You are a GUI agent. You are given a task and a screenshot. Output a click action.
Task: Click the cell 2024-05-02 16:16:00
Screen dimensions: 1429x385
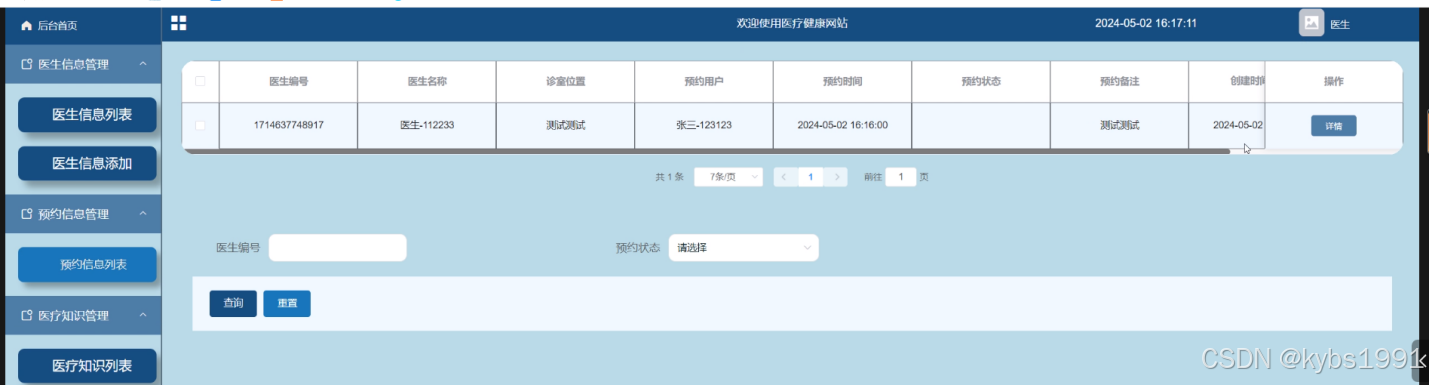[x=842, y=126]
